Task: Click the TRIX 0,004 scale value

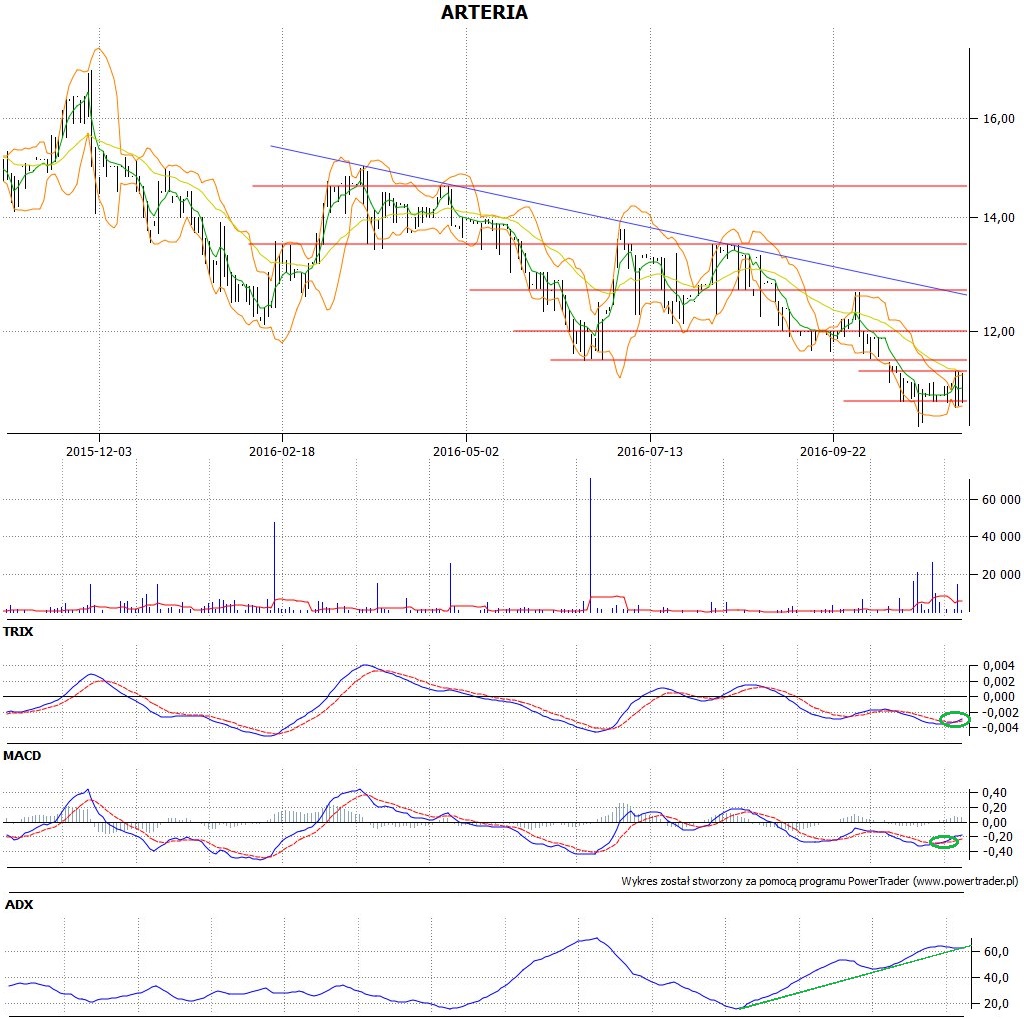Action: point(999,666)
